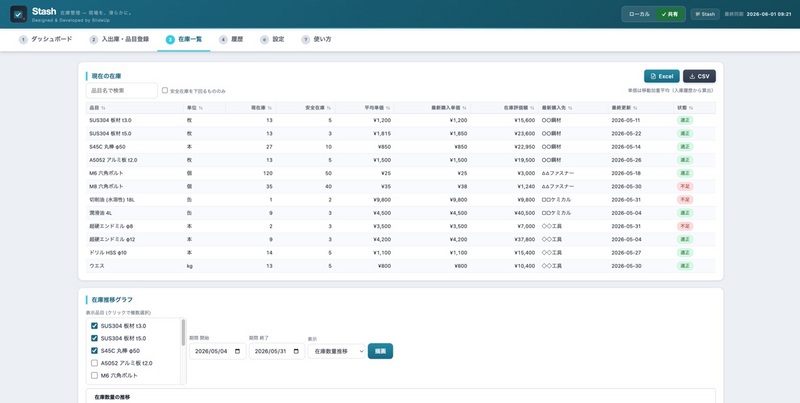Click the gear circle icon beside 設定
Image resolution: width=800 pixels, height=403 pixels.
click(264, 40)
